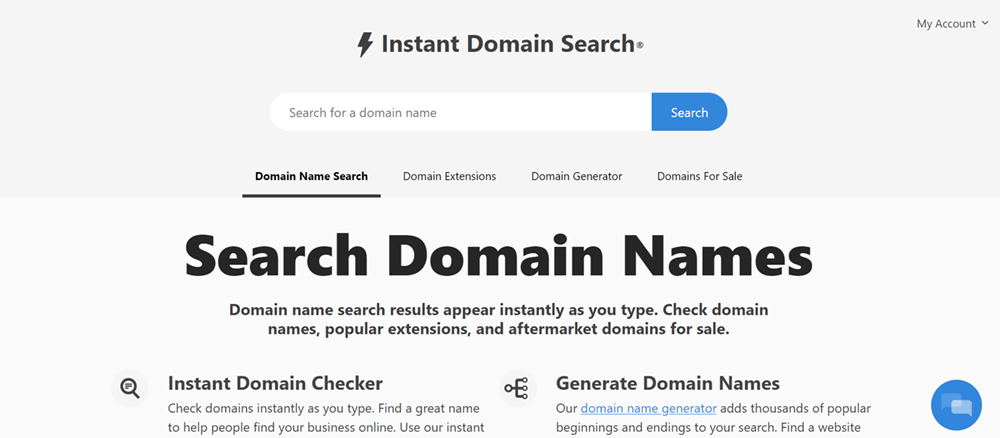Click the Instant Domain Checker heading
This screenshot has height=438, width=1000.
point(276,383)
